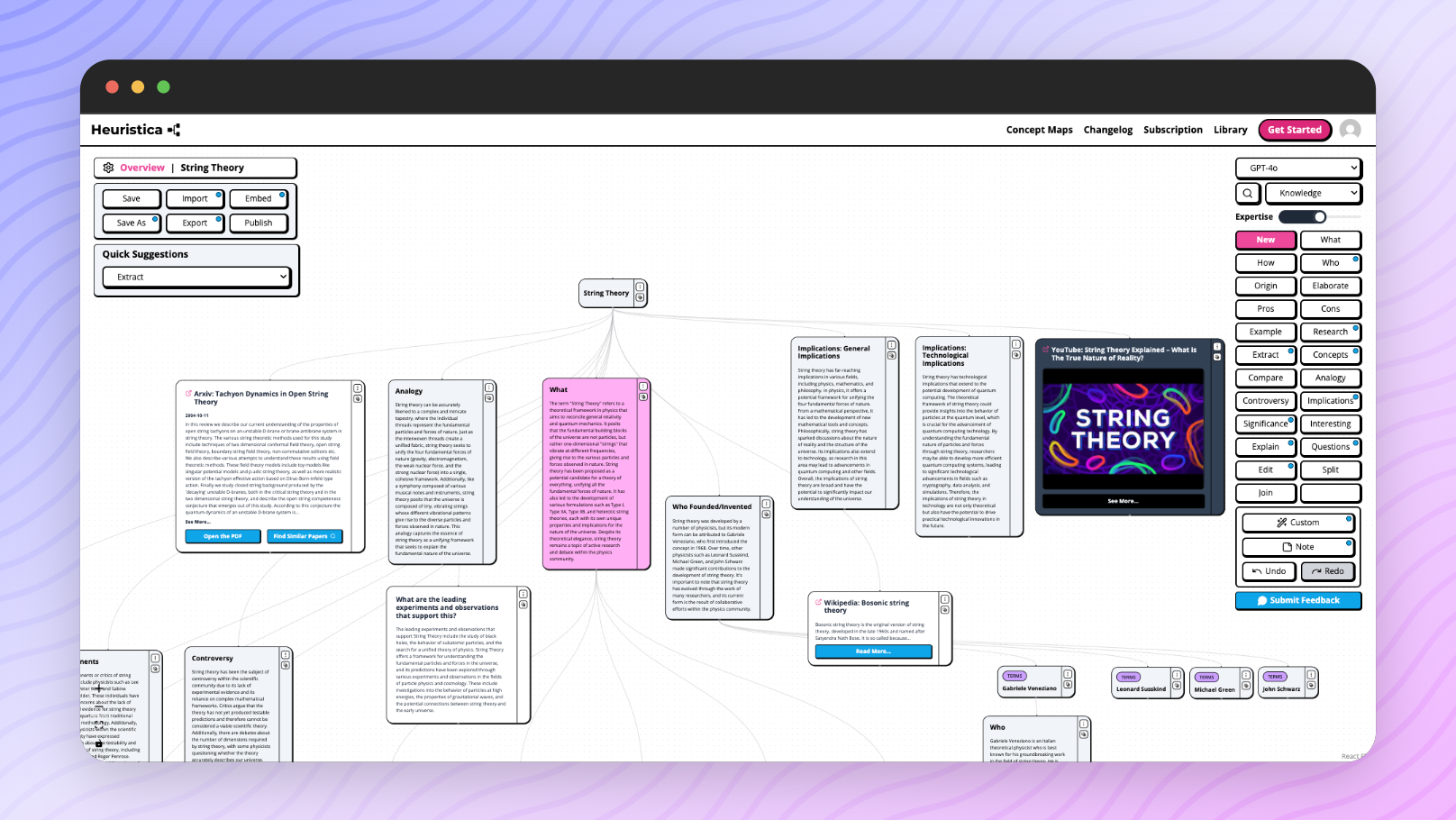1456x820 pixels.
Task: Copy the Arxiv Tachyon Dynamics node
Action: pos(358,398)
